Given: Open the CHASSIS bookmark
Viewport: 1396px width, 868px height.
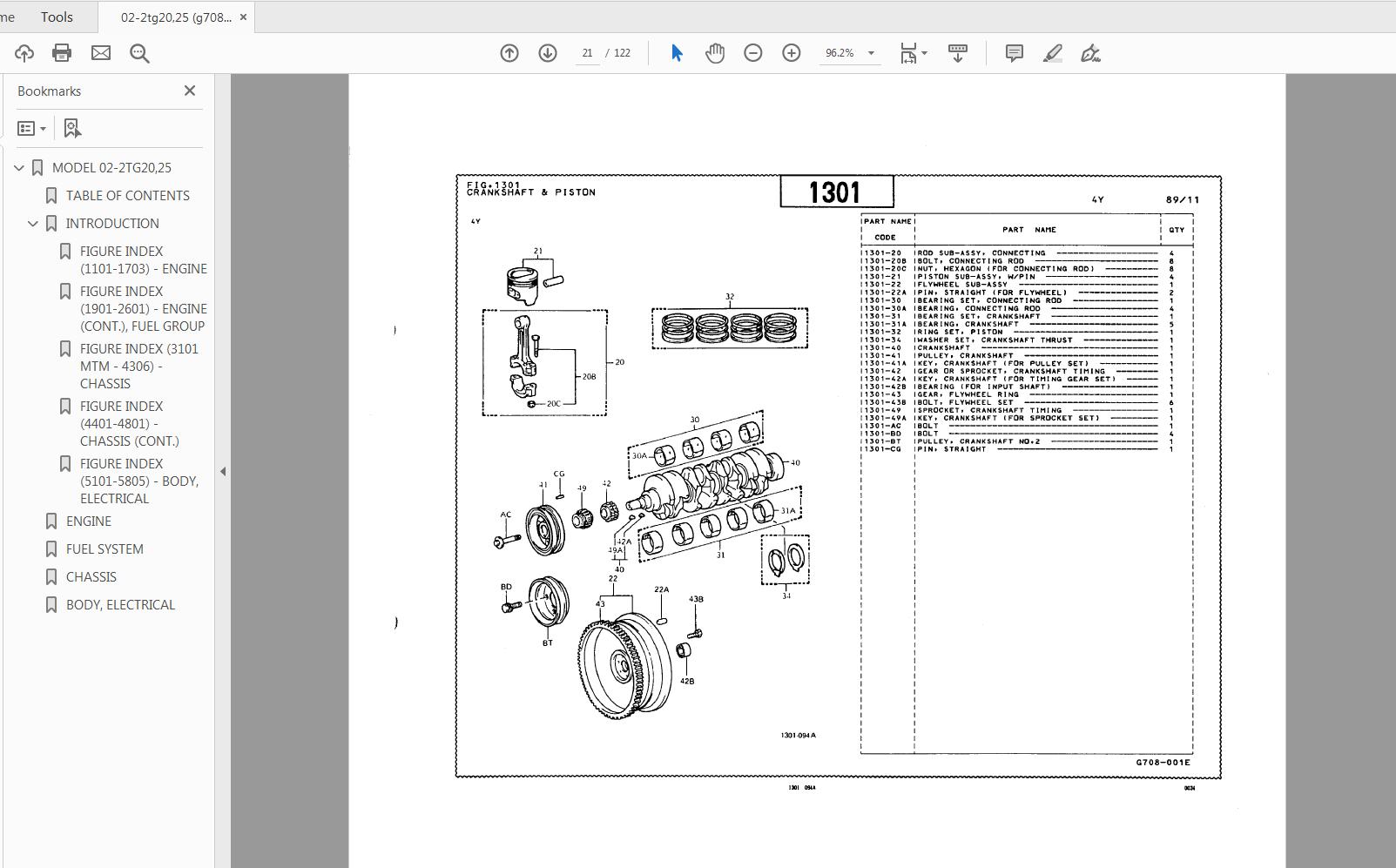Looking at the screenshot, I should pyautogui.click(x=91, y=576).
